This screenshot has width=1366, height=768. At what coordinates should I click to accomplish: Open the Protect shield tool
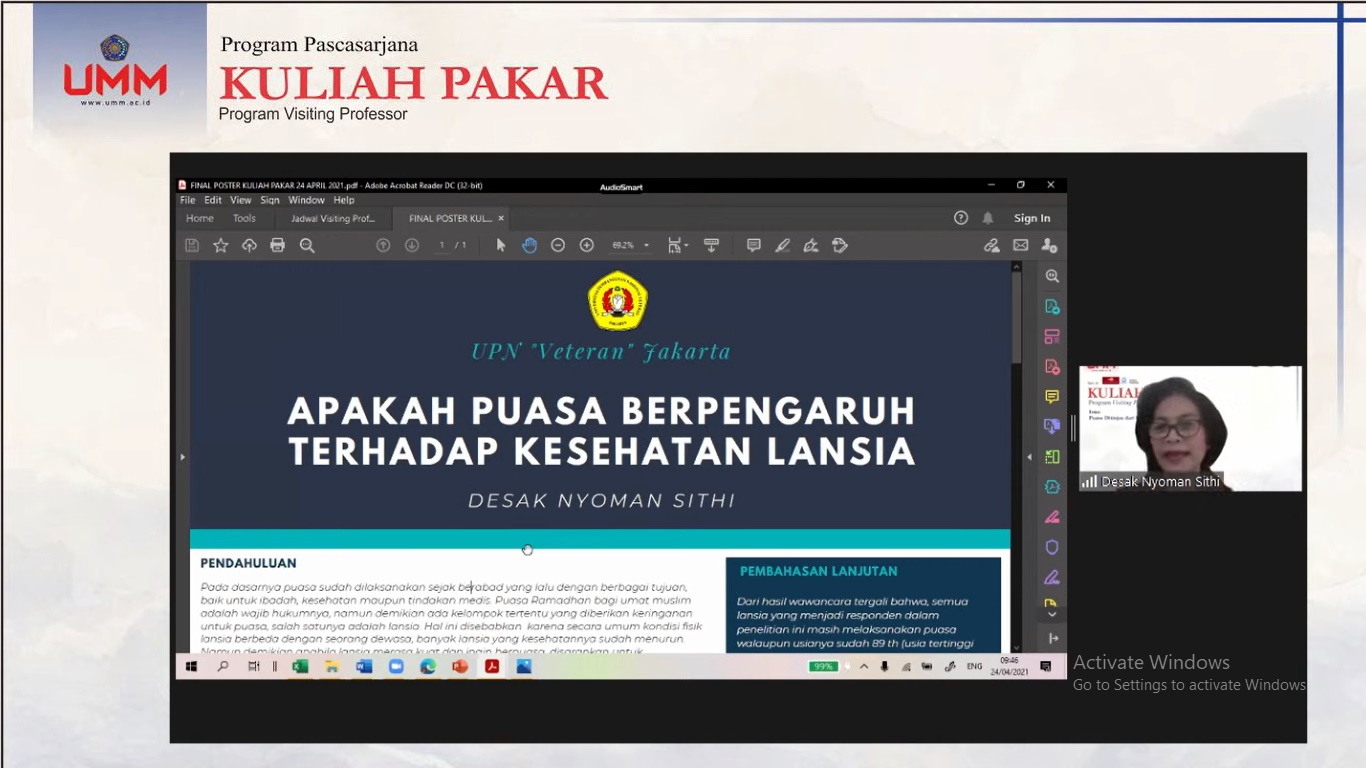[x=1051, y=547]
